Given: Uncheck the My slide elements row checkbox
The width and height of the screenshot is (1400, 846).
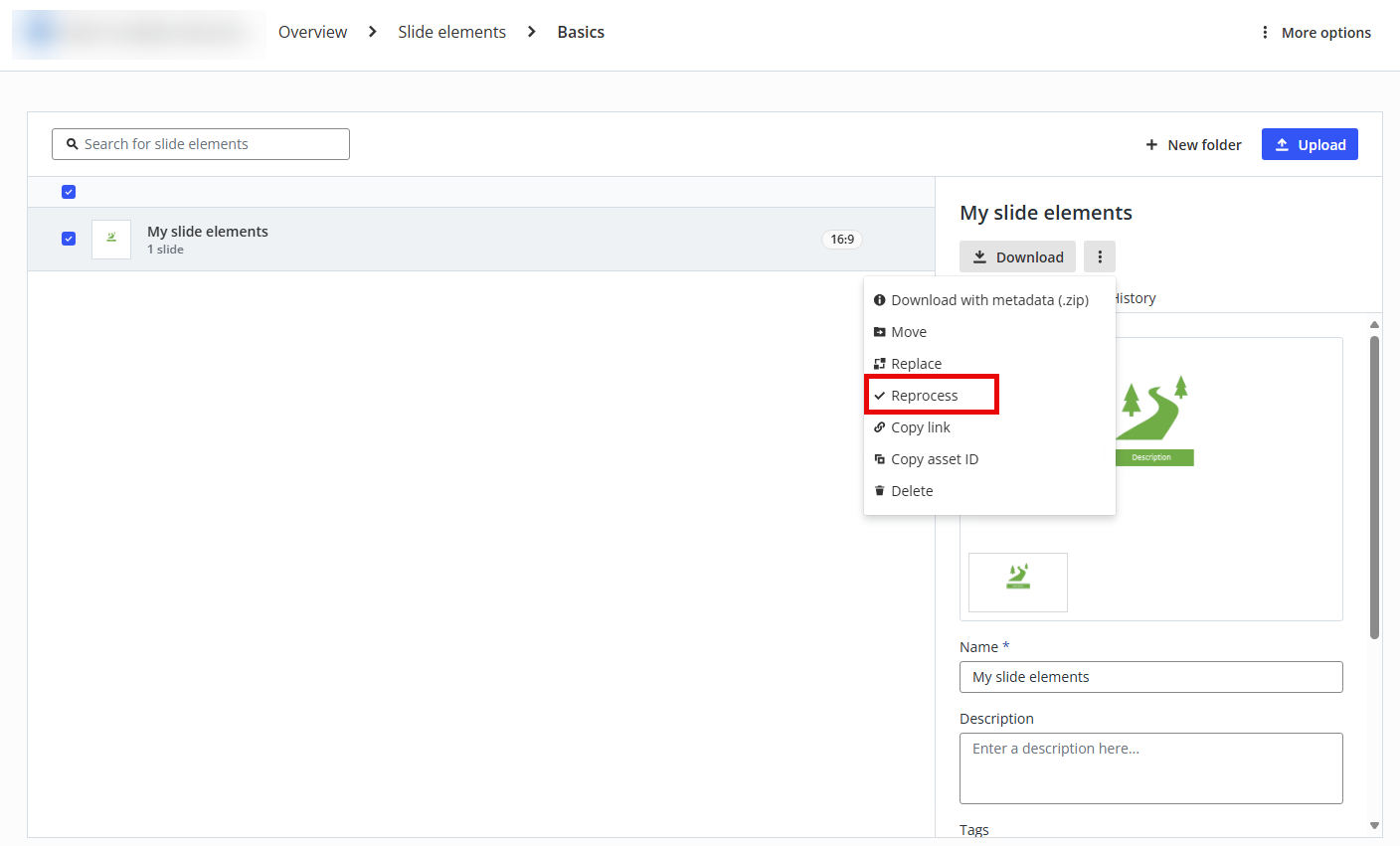Looking at the screenshot, I should point(69,239).
